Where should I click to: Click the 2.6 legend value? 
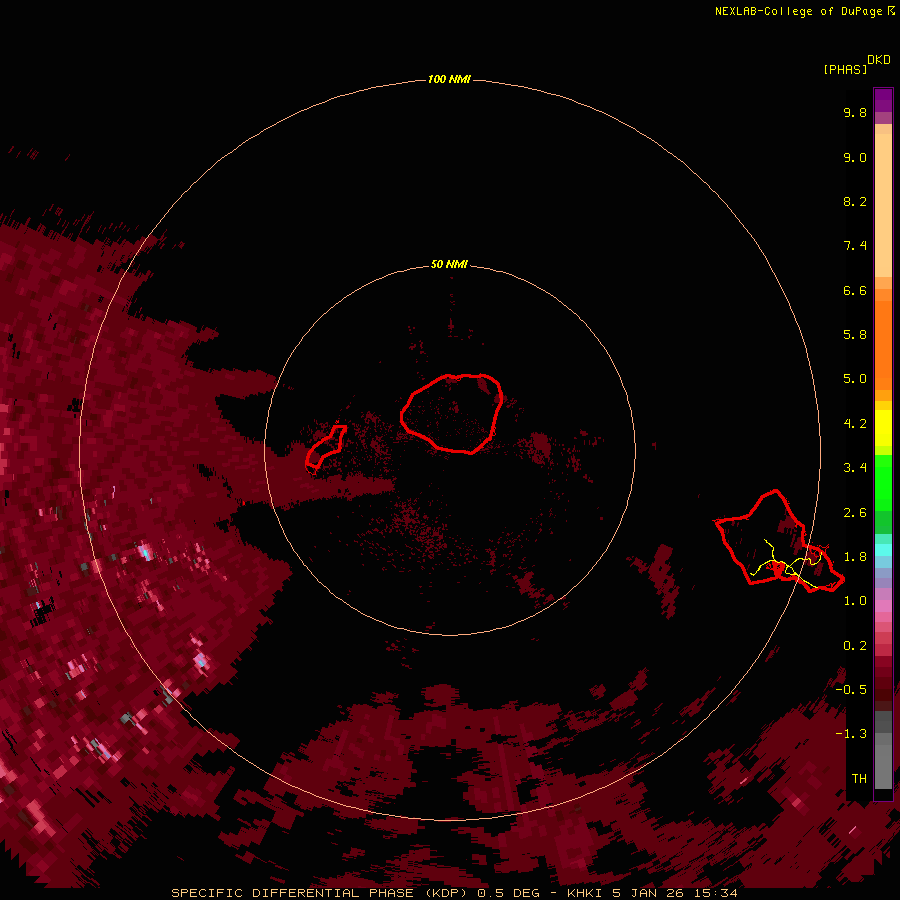click(855, 513)
